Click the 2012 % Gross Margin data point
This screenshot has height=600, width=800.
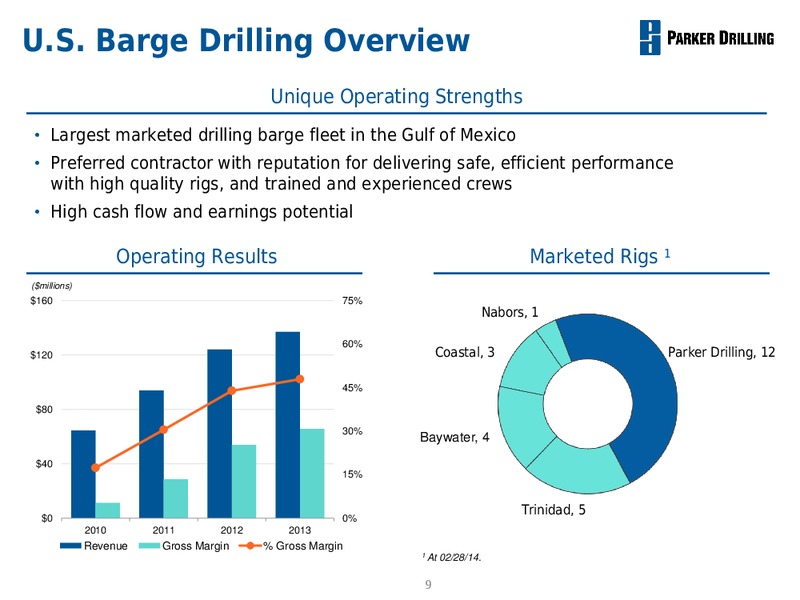[x=232, y=391]
